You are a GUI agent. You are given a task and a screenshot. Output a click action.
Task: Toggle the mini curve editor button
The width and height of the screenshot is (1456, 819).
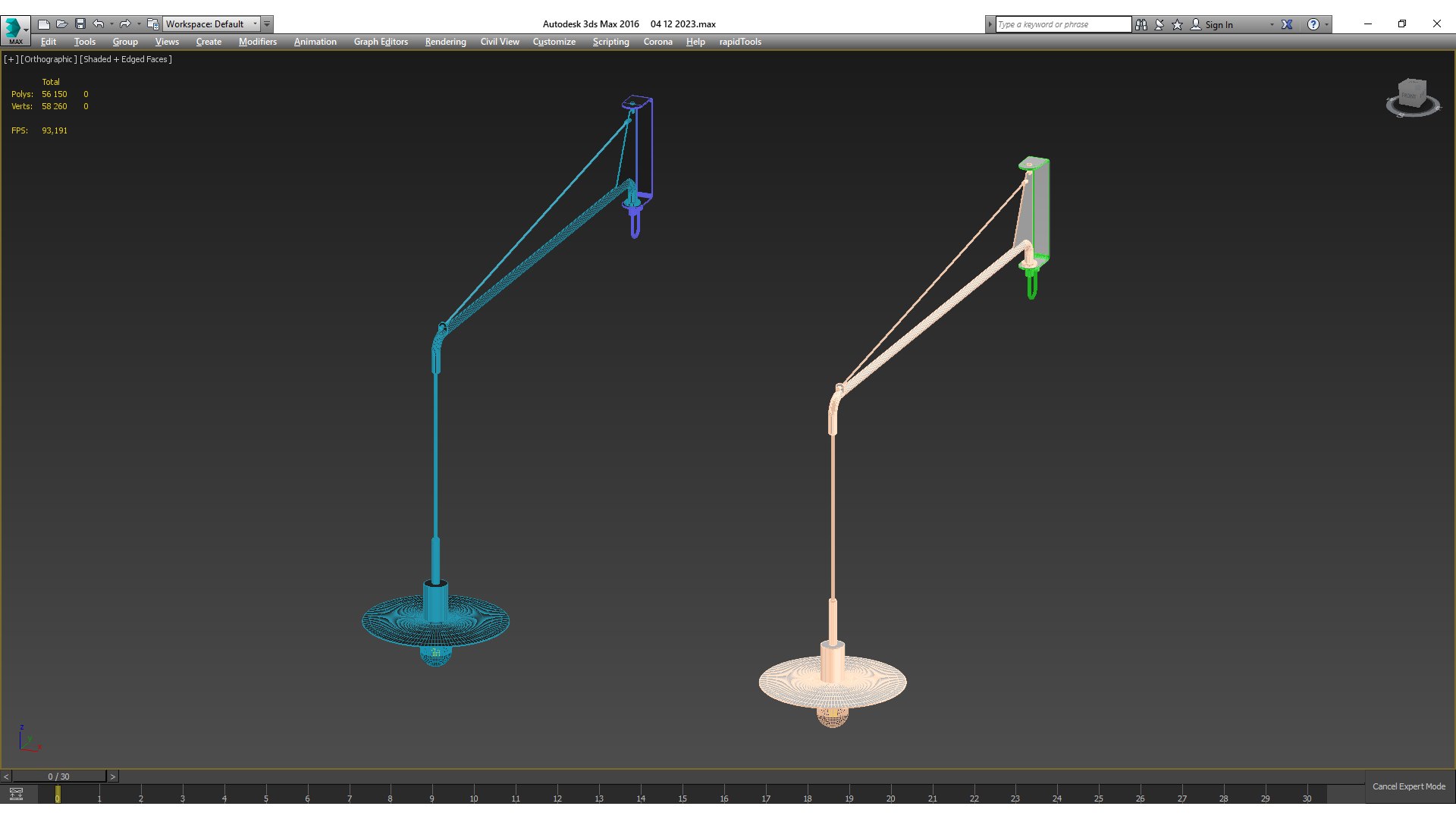[x=16, y=794]
